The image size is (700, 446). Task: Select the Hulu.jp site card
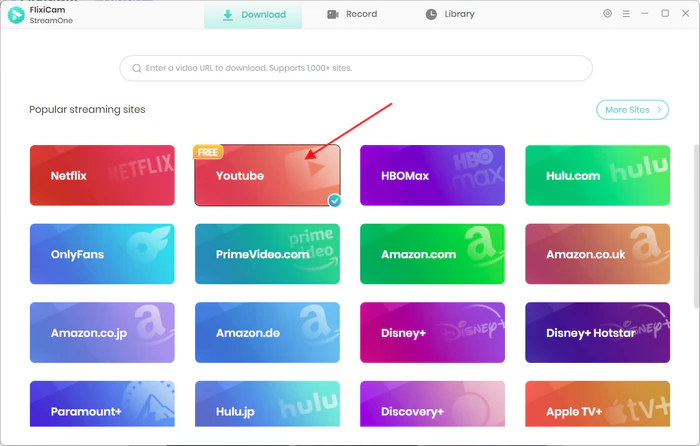pyautogui.click(x=267, y=404)
